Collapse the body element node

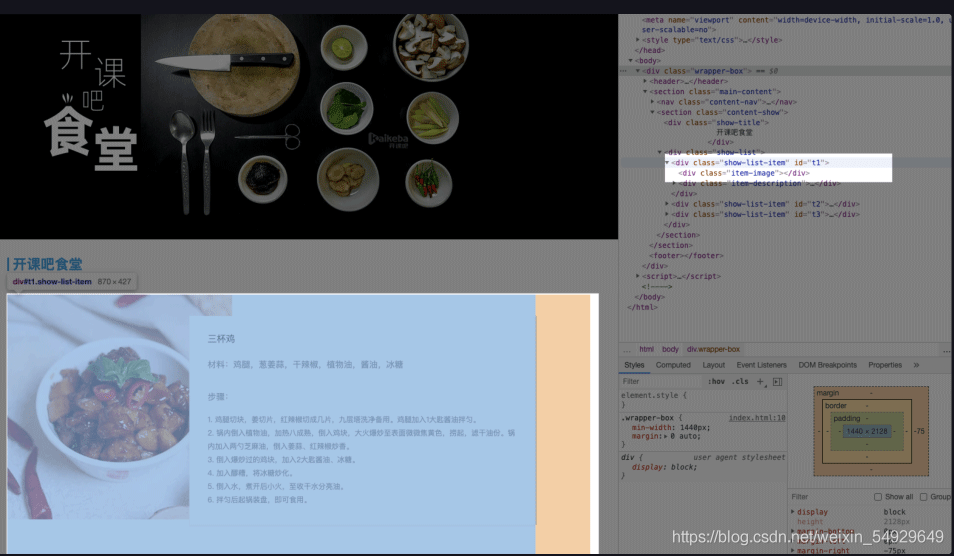click(630, 61)
